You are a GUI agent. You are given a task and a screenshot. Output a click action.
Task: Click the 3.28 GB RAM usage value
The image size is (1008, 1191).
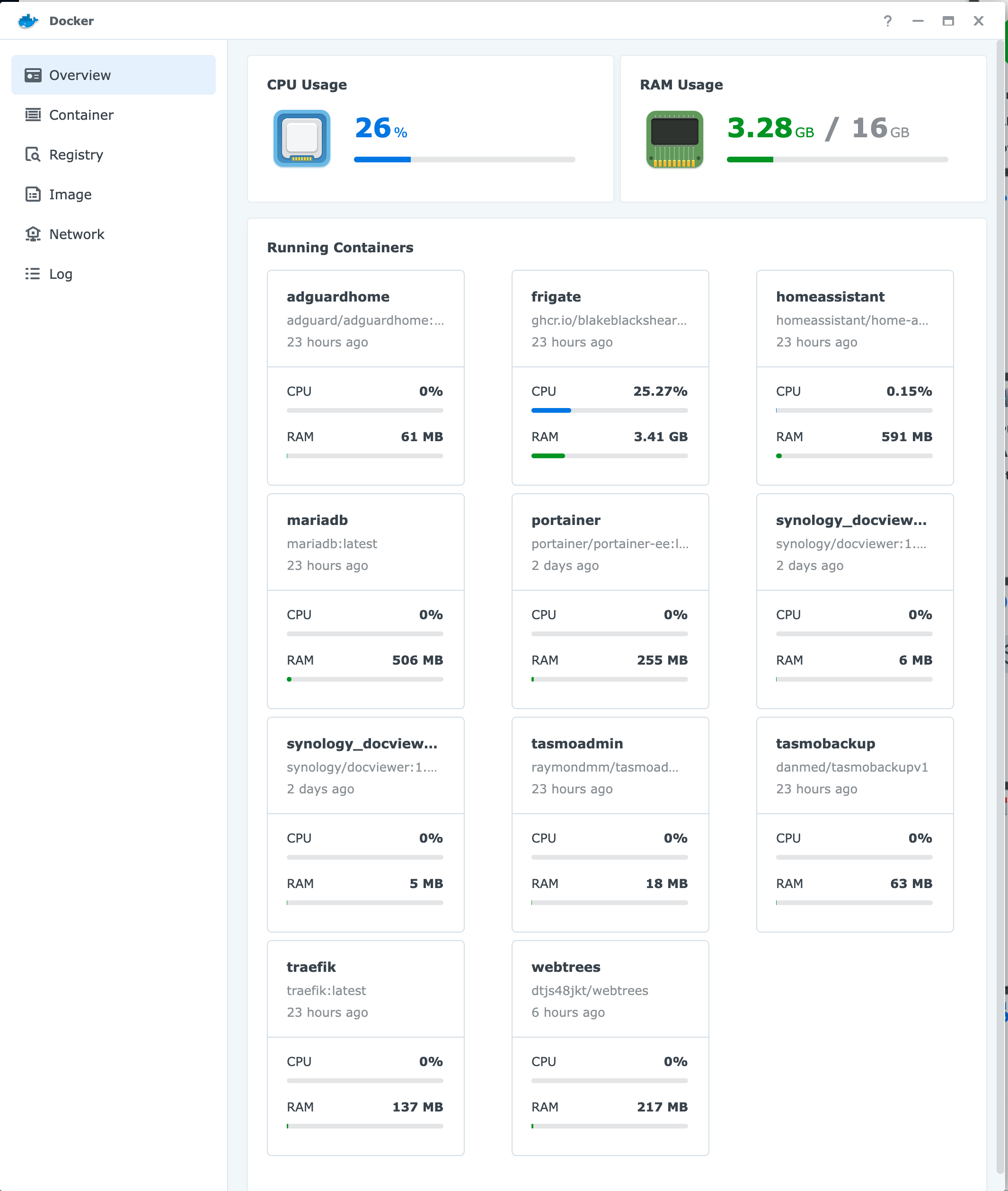tap(770, 127)
